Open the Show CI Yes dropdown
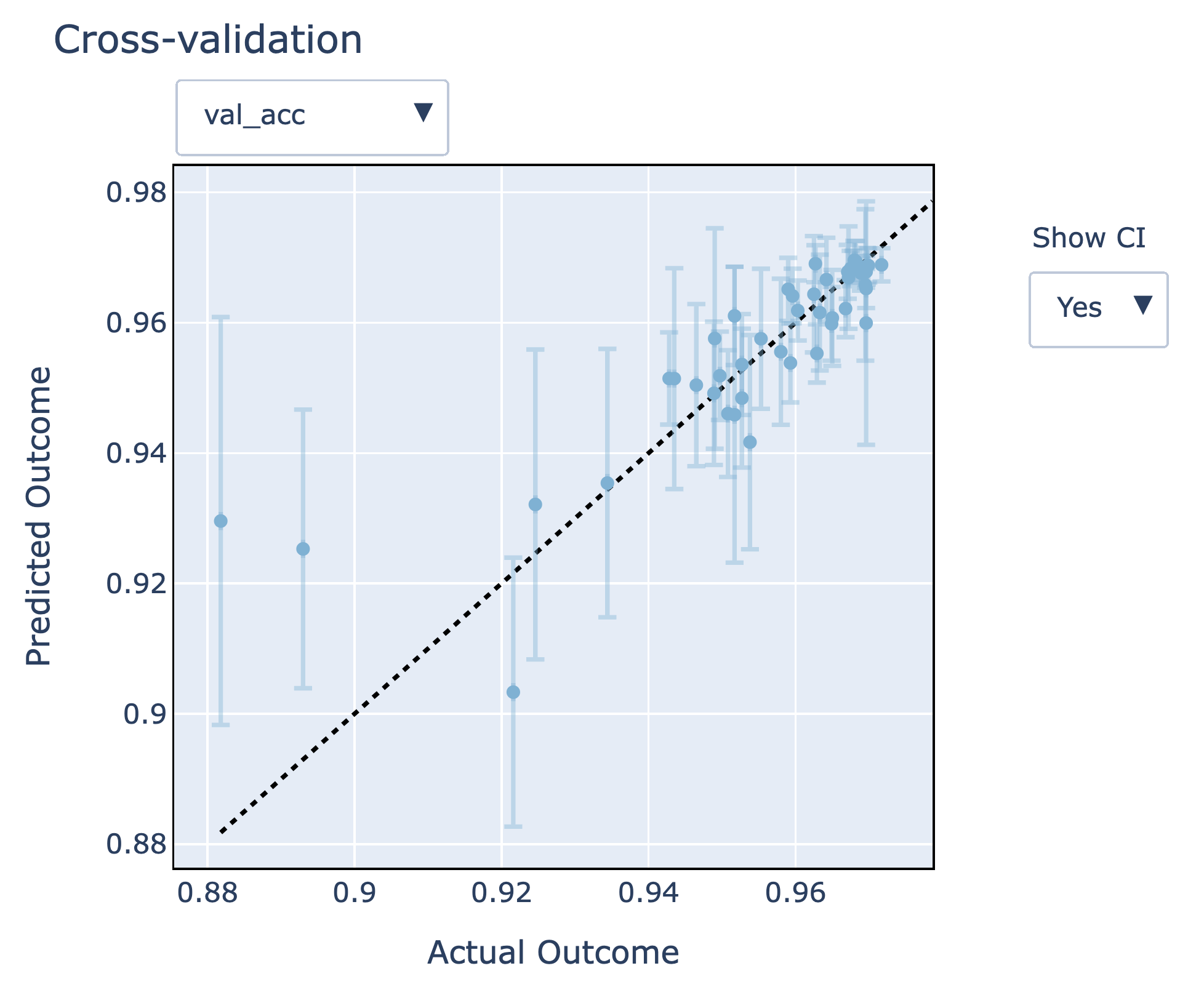 tap(1098, 310)
